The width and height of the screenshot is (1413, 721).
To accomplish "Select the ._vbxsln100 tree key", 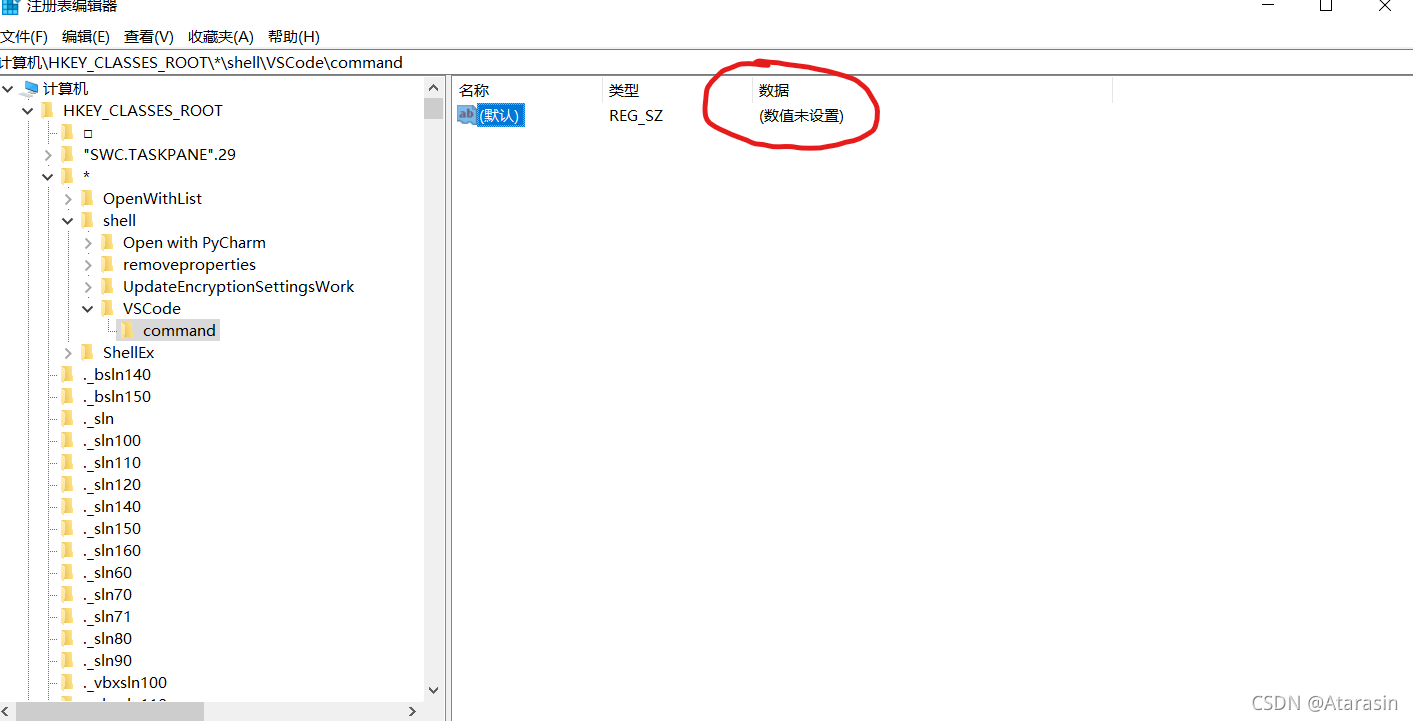I will tap(125, 683).
